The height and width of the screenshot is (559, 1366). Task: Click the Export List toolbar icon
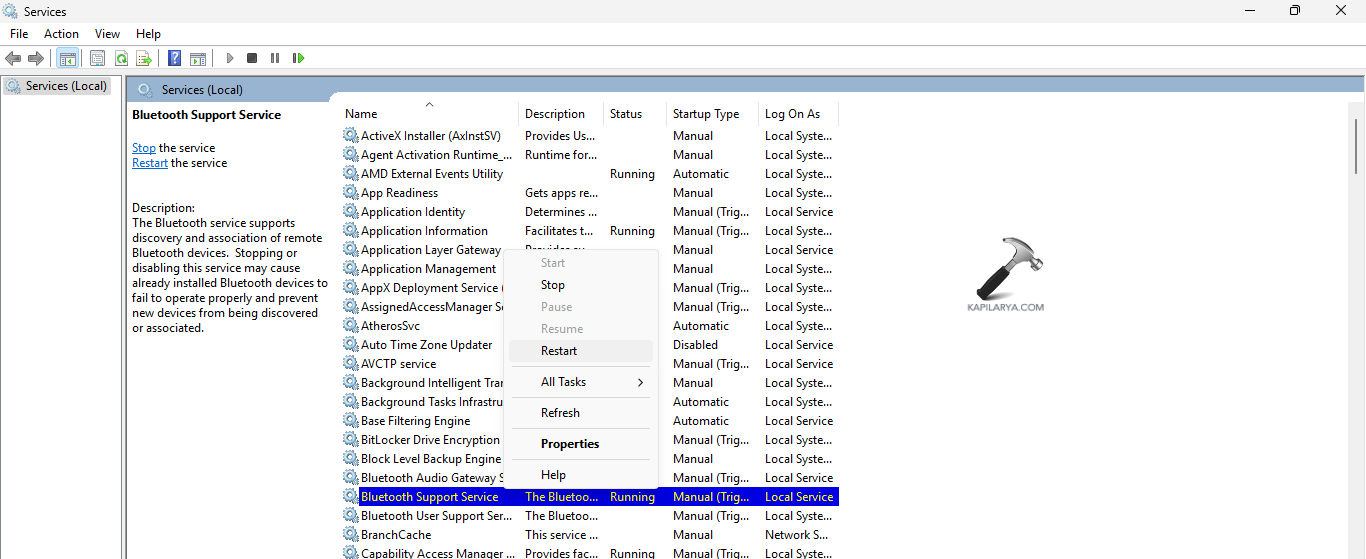tap(144, 58)
